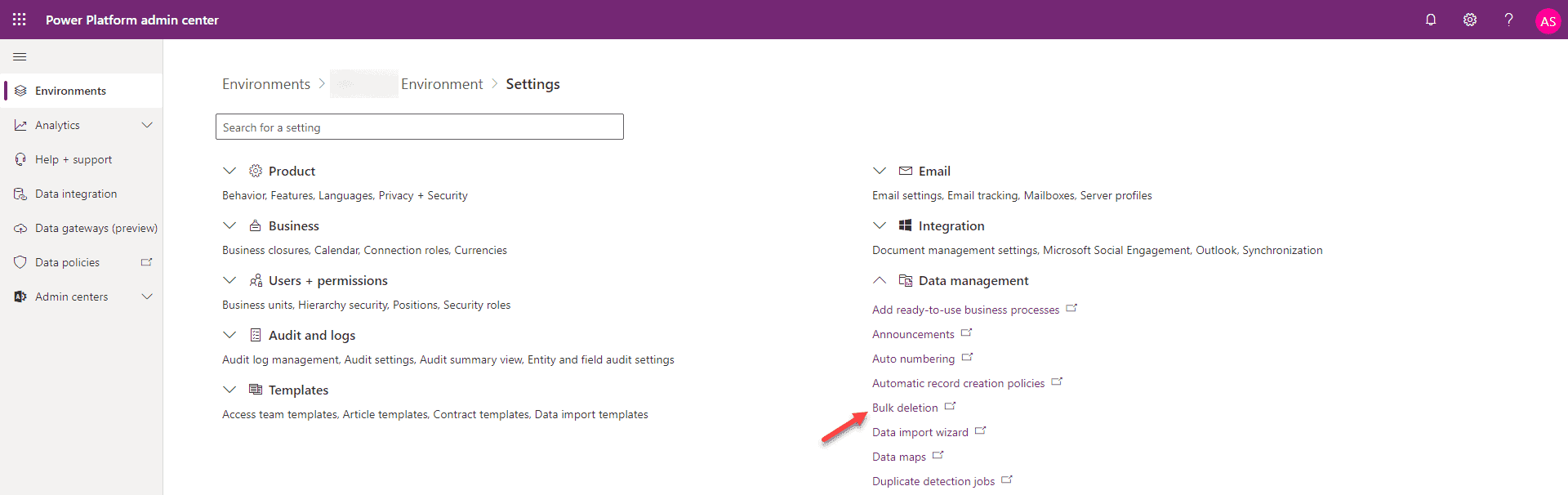Expand the Audit and logs chevron

tap(229, 335)
